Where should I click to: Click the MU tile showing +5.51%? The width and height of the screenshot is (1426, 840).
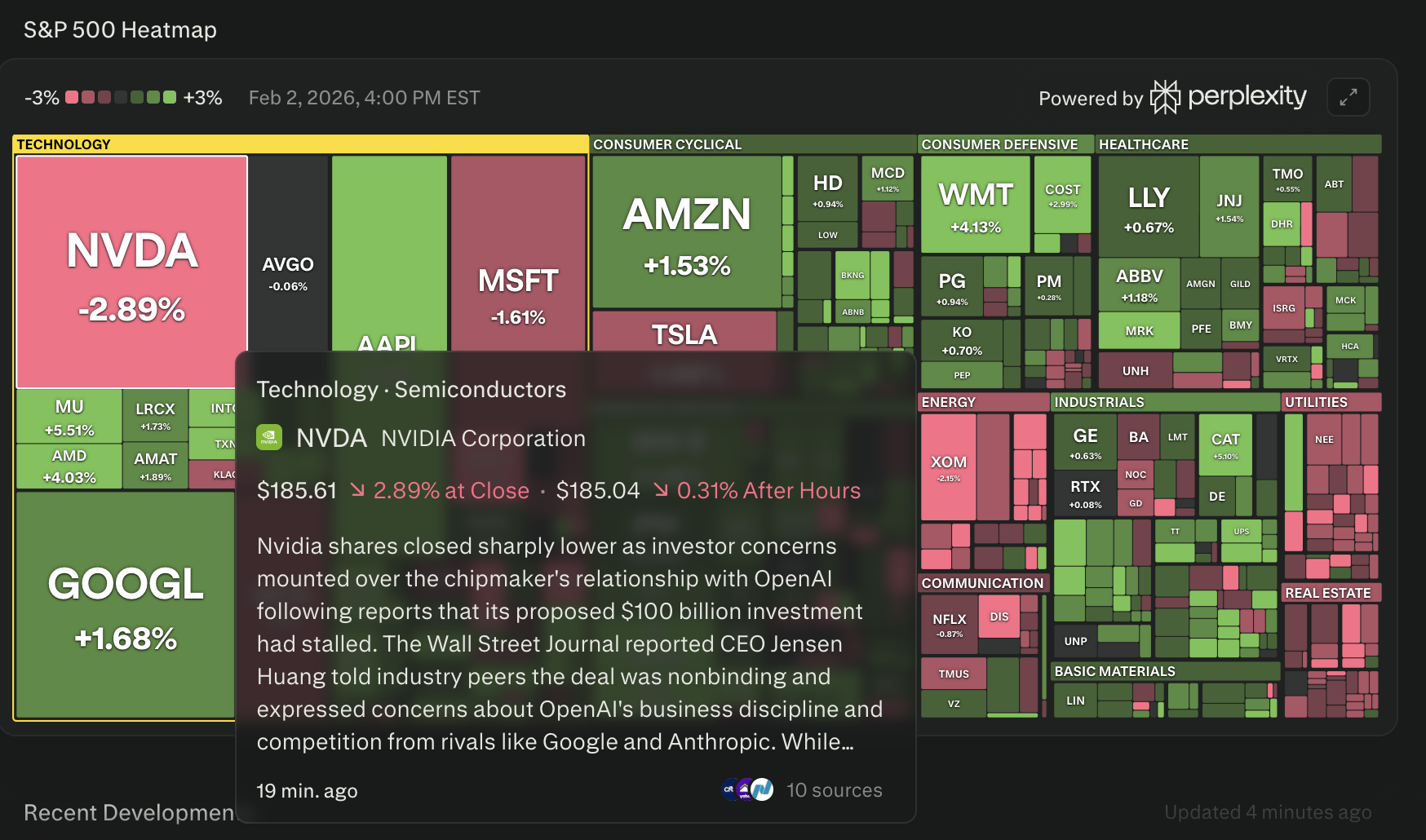click(69, 416)
